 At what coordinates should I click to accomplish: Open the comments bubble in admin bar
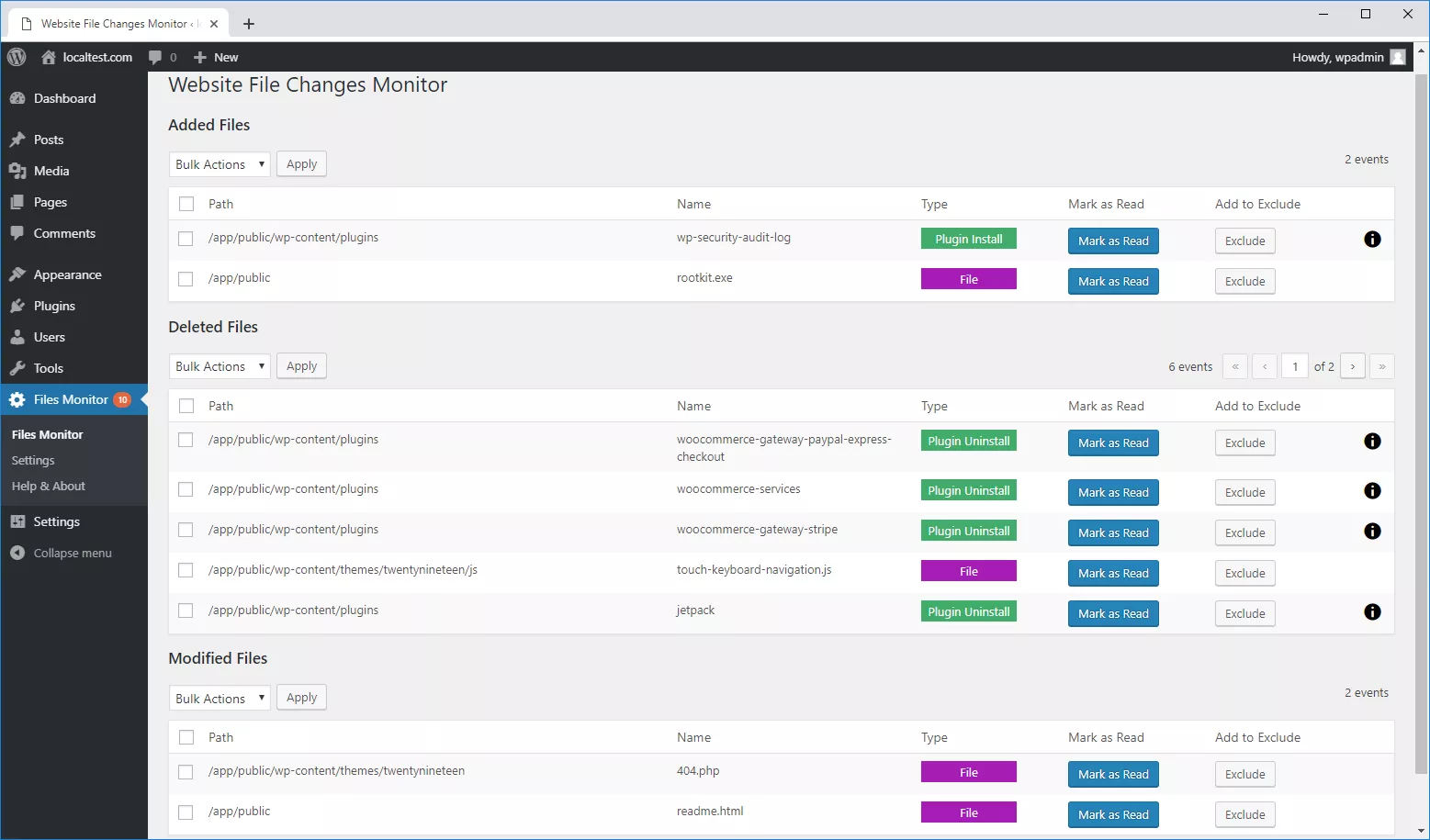tap(163, 57)
